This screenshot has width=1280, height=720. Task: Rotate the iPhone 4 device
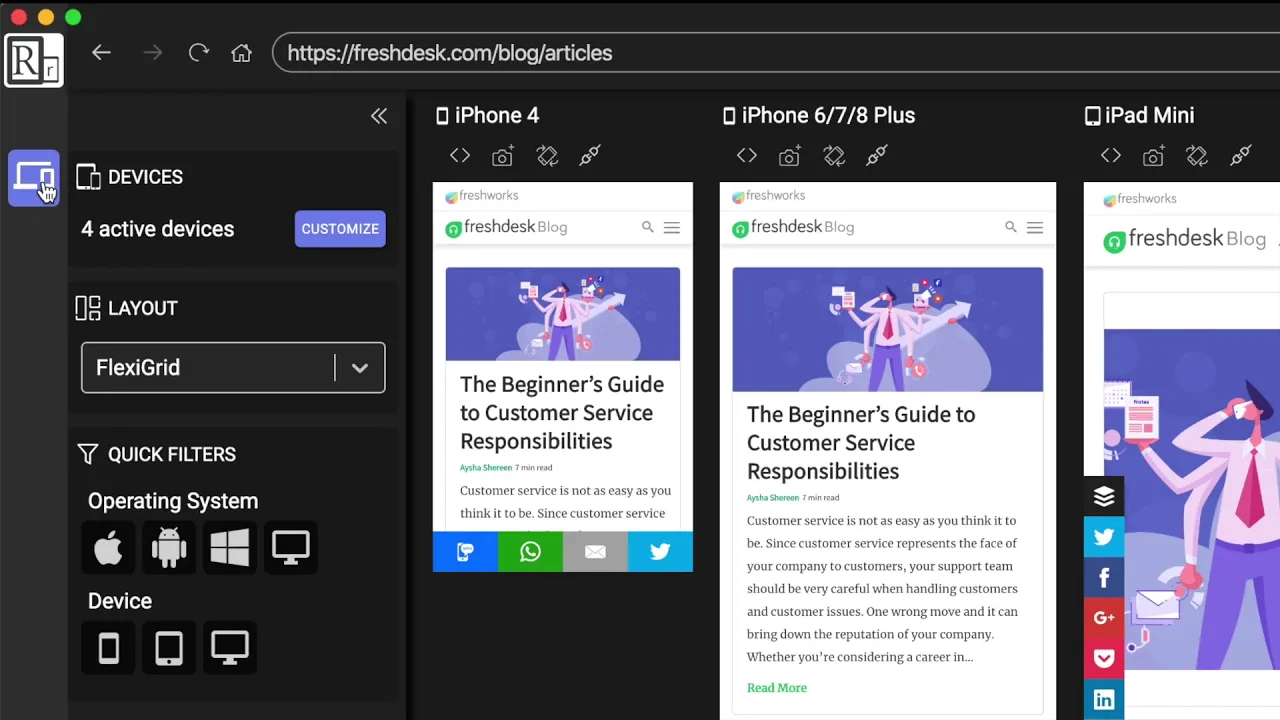coord(547,155)
